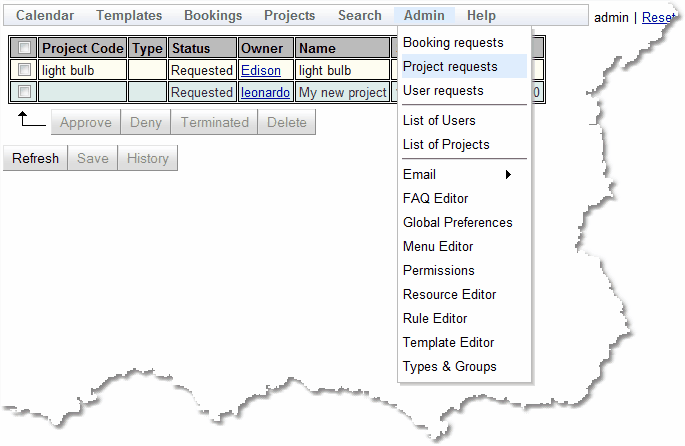Click the Reset link next to admin
The height and width of the screenshot is (446, 685).
[x=658, y=17]
